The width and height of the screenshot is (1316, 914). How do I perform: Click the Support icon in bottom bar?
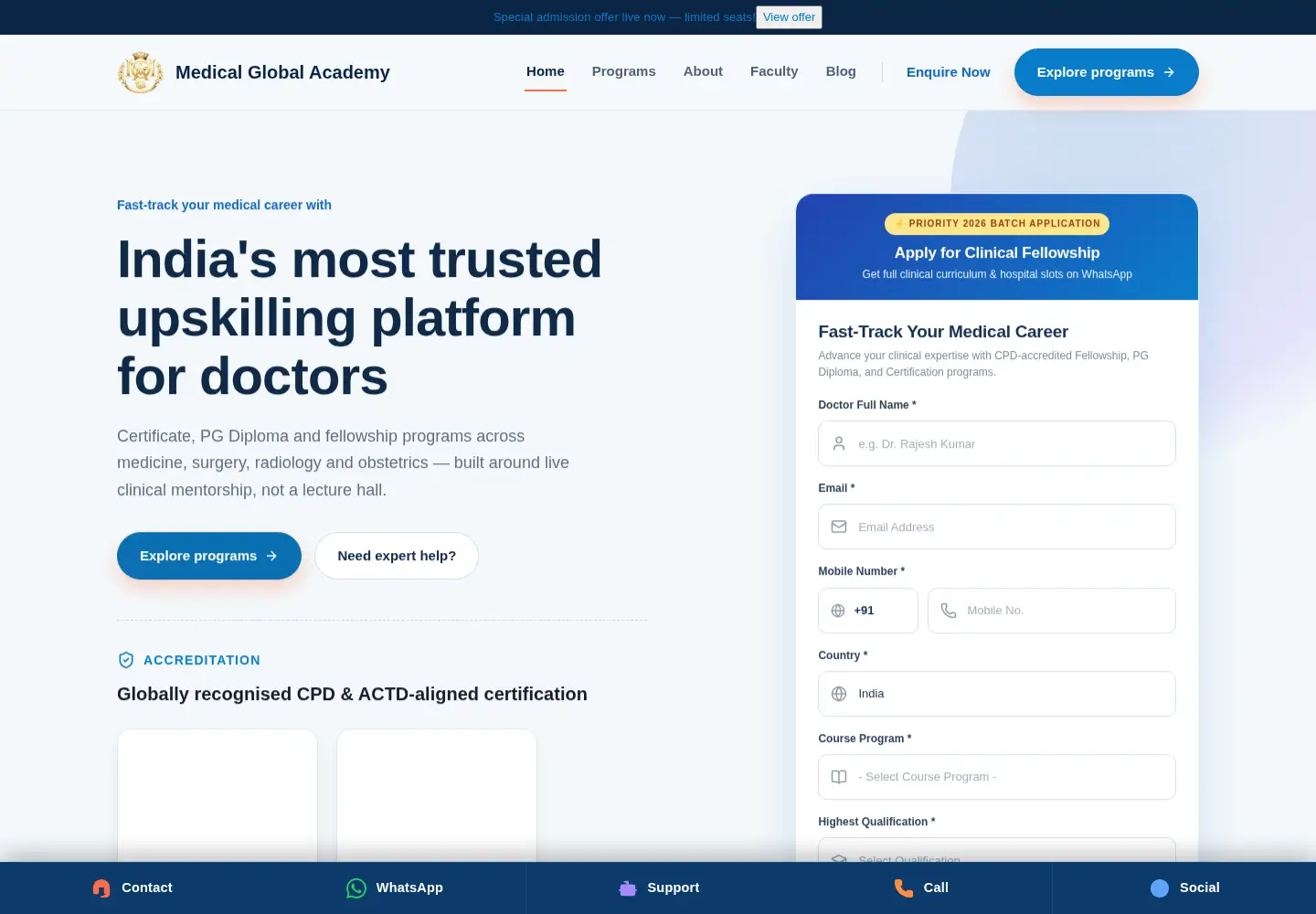pos(628,887)
